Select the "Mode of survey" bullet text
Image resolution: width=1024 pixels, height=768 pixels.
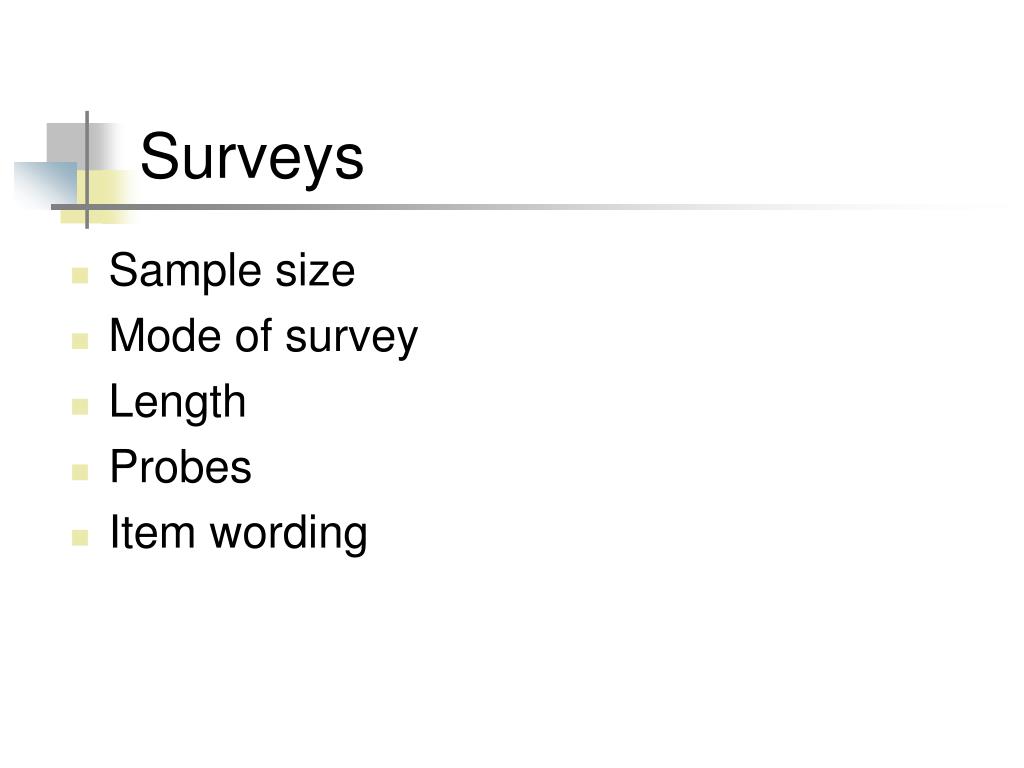coord(263,336)
